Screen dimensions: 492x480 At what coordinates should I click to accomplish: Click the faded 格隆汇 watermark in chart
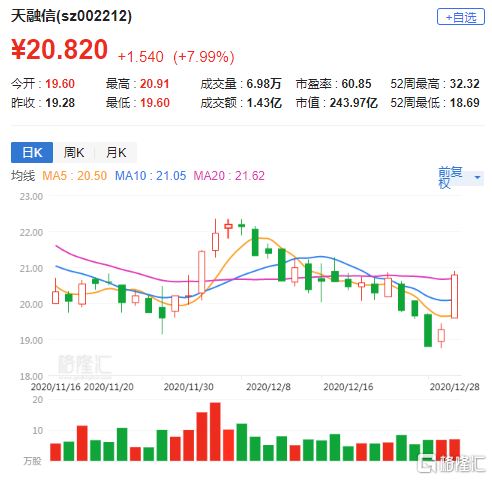[85, 364]
